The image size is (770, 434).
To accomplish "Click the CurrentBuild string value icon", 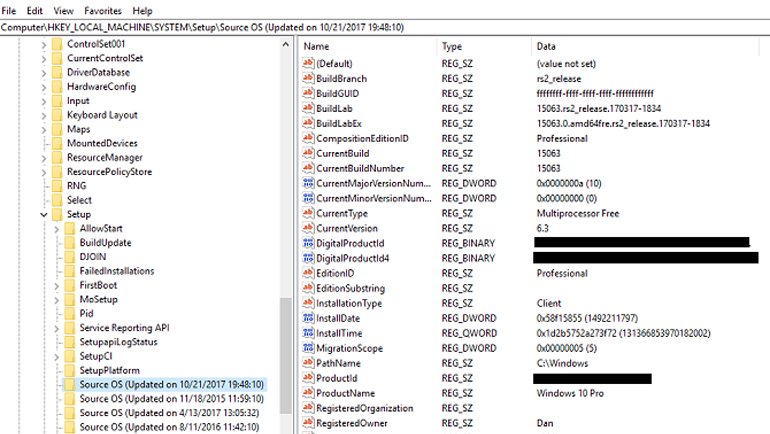I will [308, 153].
